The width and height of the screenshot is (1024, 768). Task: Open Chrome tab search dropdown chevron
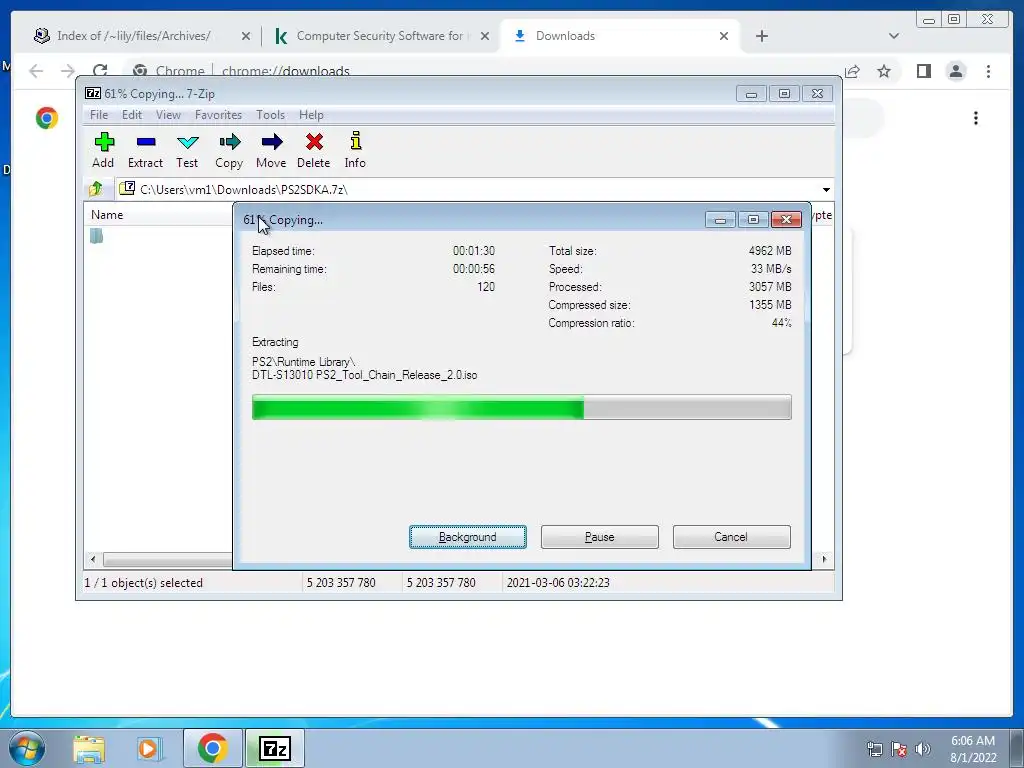(x=894, y=36)
